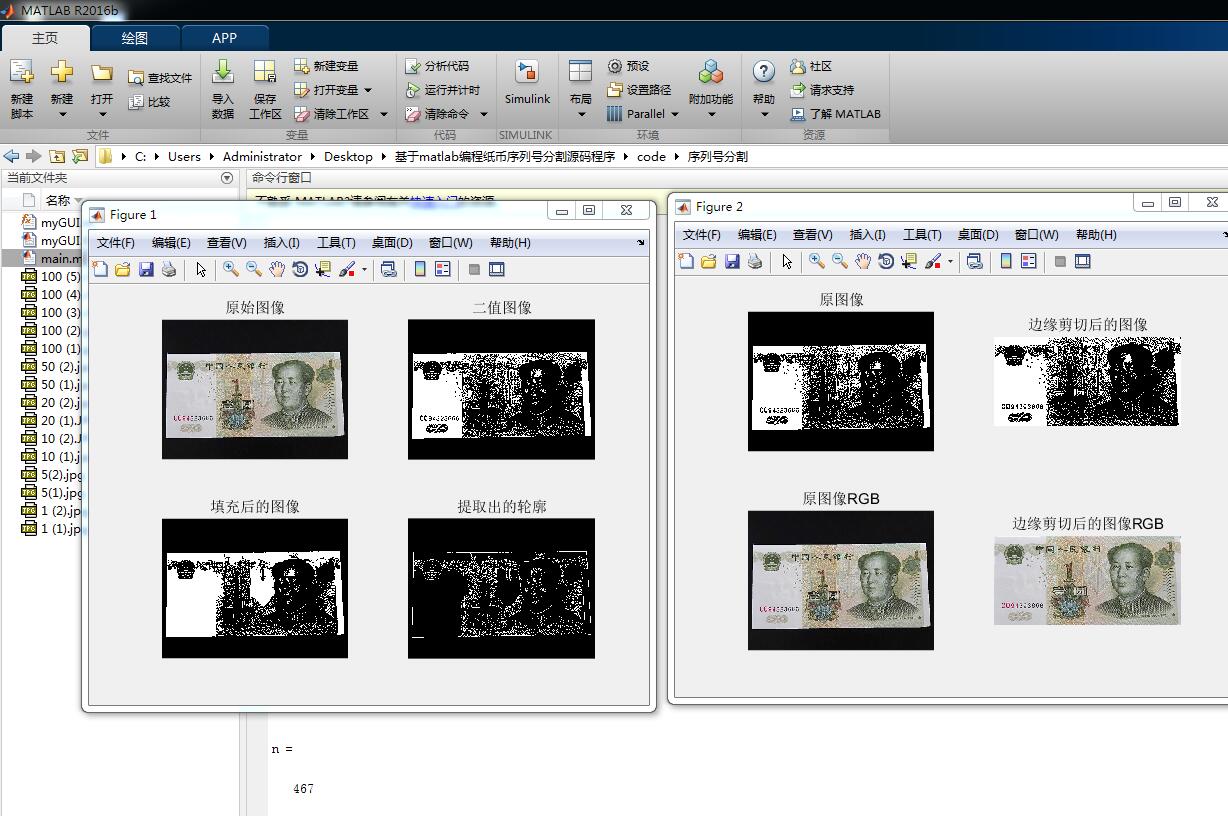Switch to the APP tab
This screenshot has height=816, width=1228.
224,38
